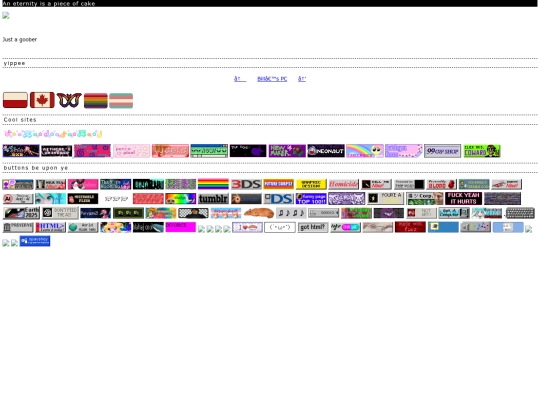
Task: Click the right webring arrow link
Action: (x=302, y=79)
